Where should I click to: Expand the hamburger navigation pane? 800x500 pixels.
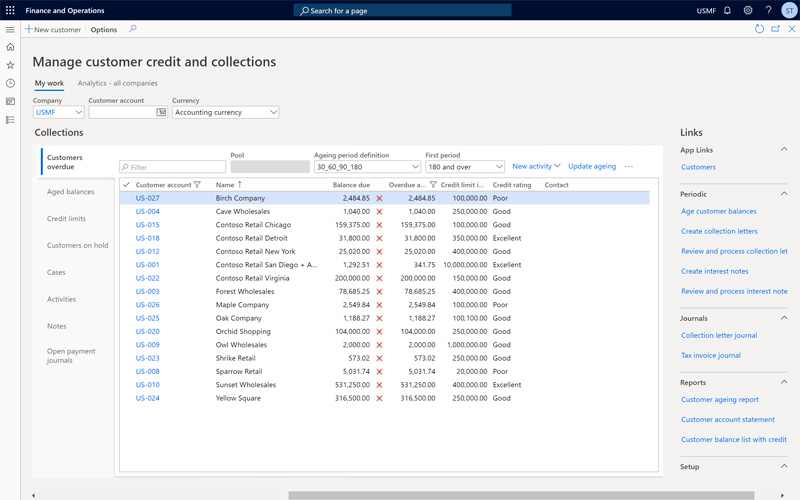pos(10,30)
